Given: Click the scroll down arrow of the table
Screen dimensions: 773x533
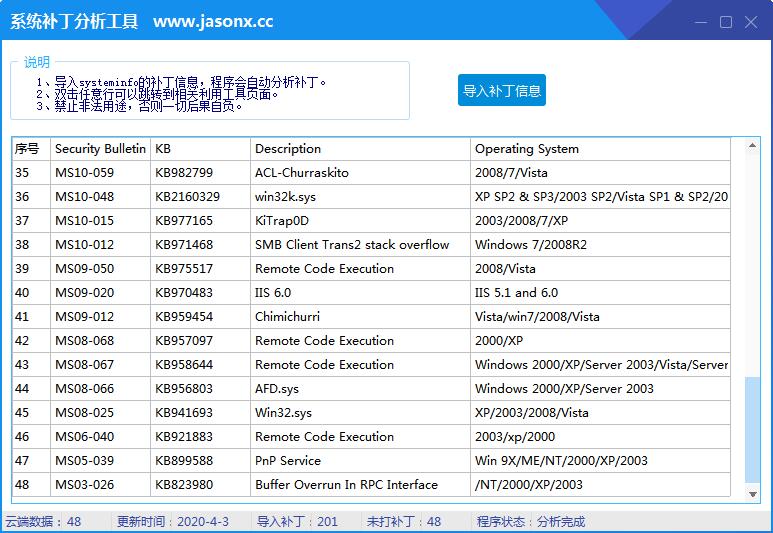Looking at the screenshot, I should pos(753,494).
